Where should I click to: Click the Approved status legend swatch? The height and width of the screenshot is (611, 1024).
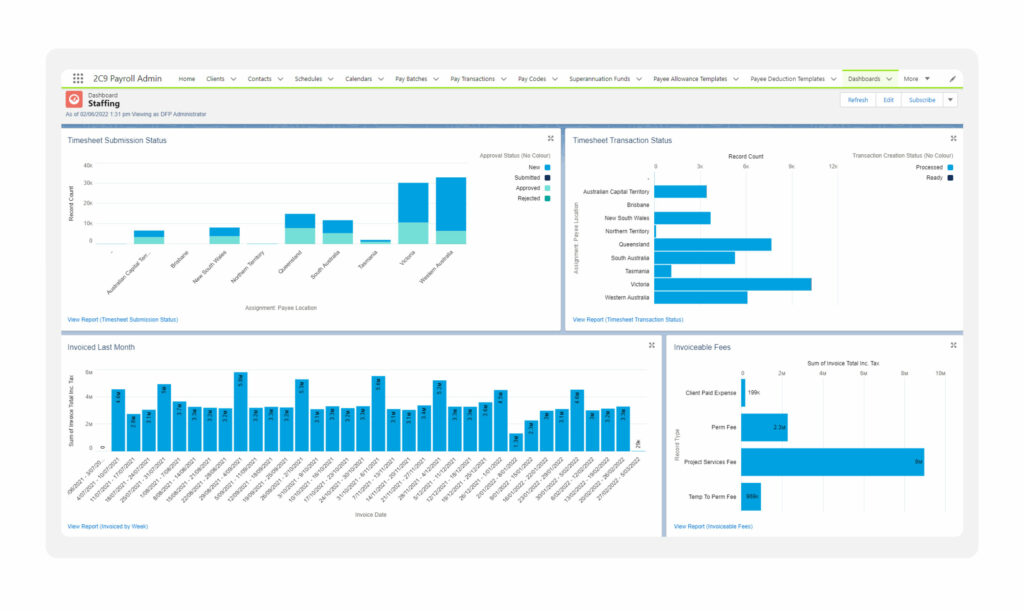click(547, 188)
